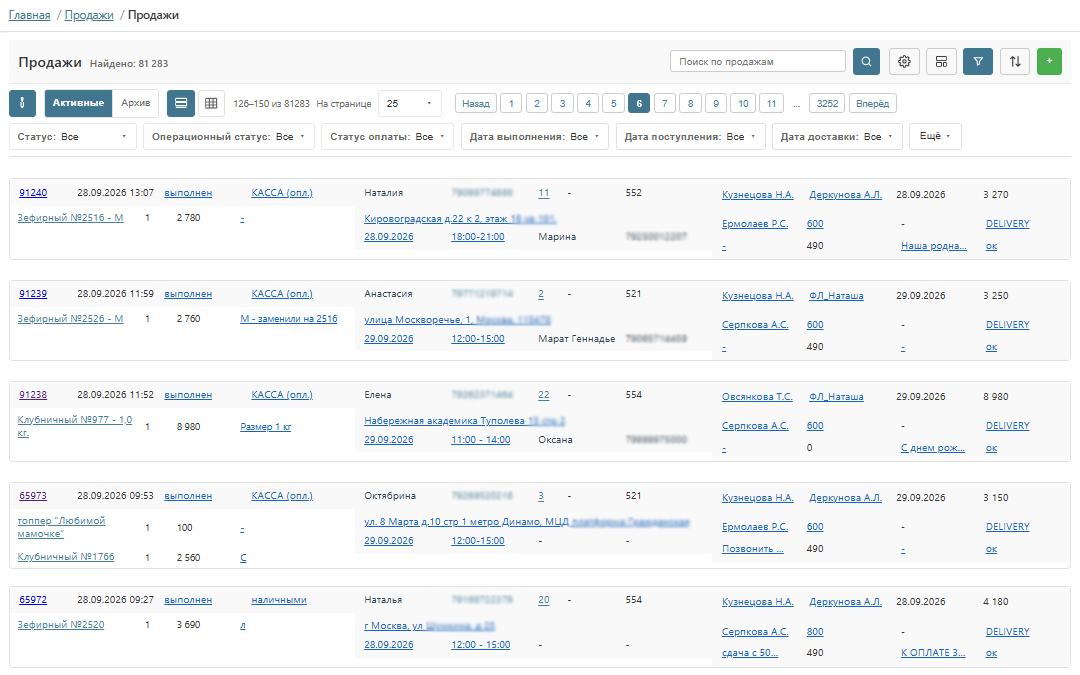This screenshot has height=675, width=1080.
Task: Open the Дата выполнения filter
Action: 534,136
